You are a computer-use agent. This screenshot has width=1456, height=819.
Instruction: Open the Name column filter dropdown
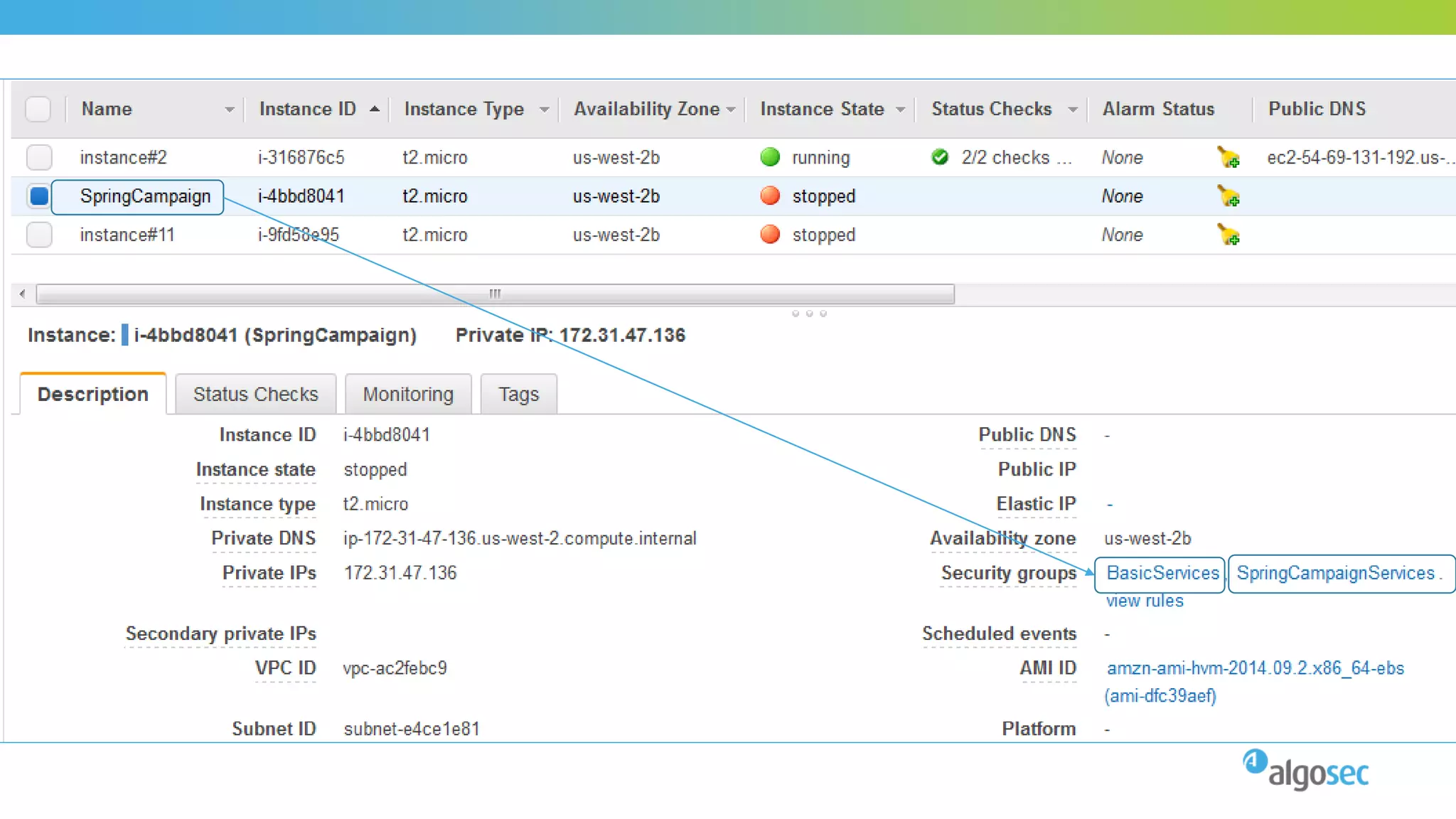tap(229, 109)
